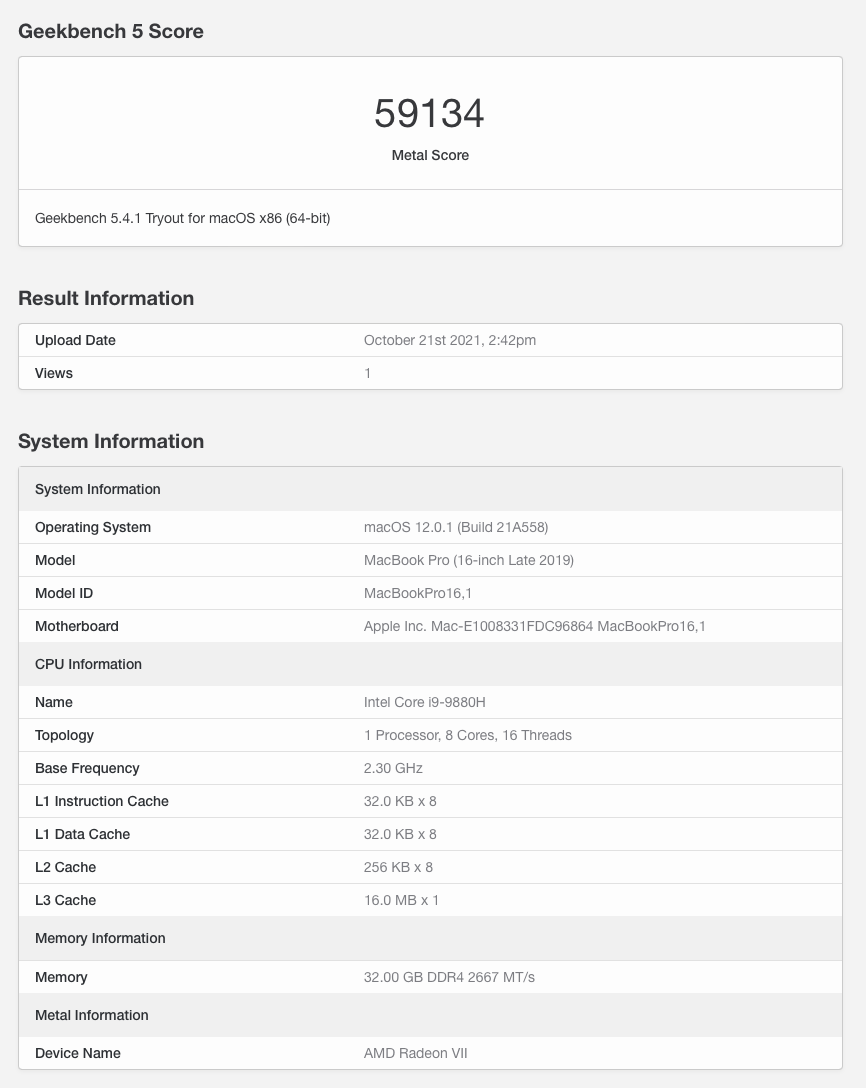Click the 'L1 Data Cache' label
This screenshot has width=866, height=1088.
pyautogui.click(x=82, y=834)
